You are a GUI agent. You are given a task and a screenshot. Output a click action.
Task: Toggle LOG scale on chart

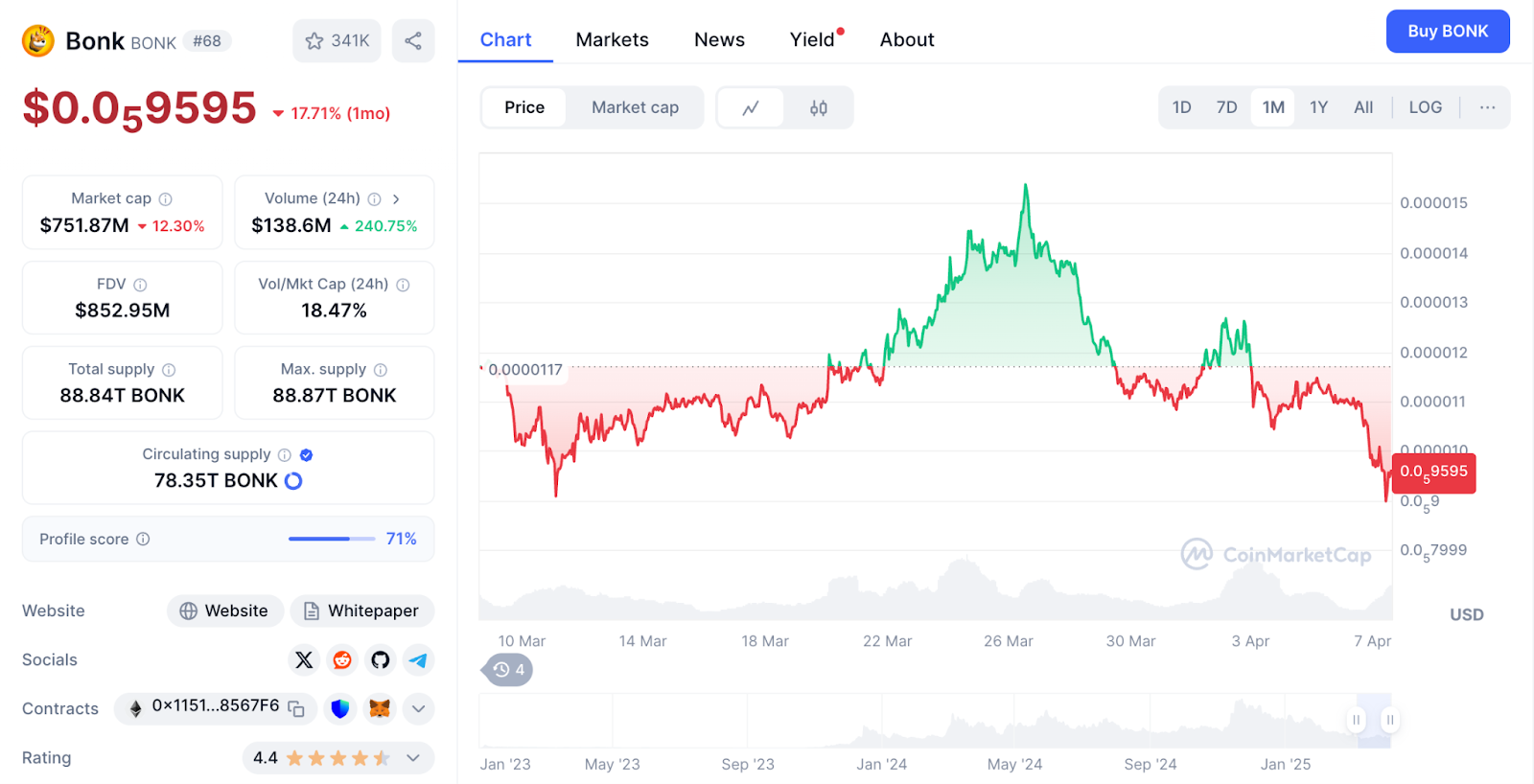pyautogui.click(x=1425, y=107)
